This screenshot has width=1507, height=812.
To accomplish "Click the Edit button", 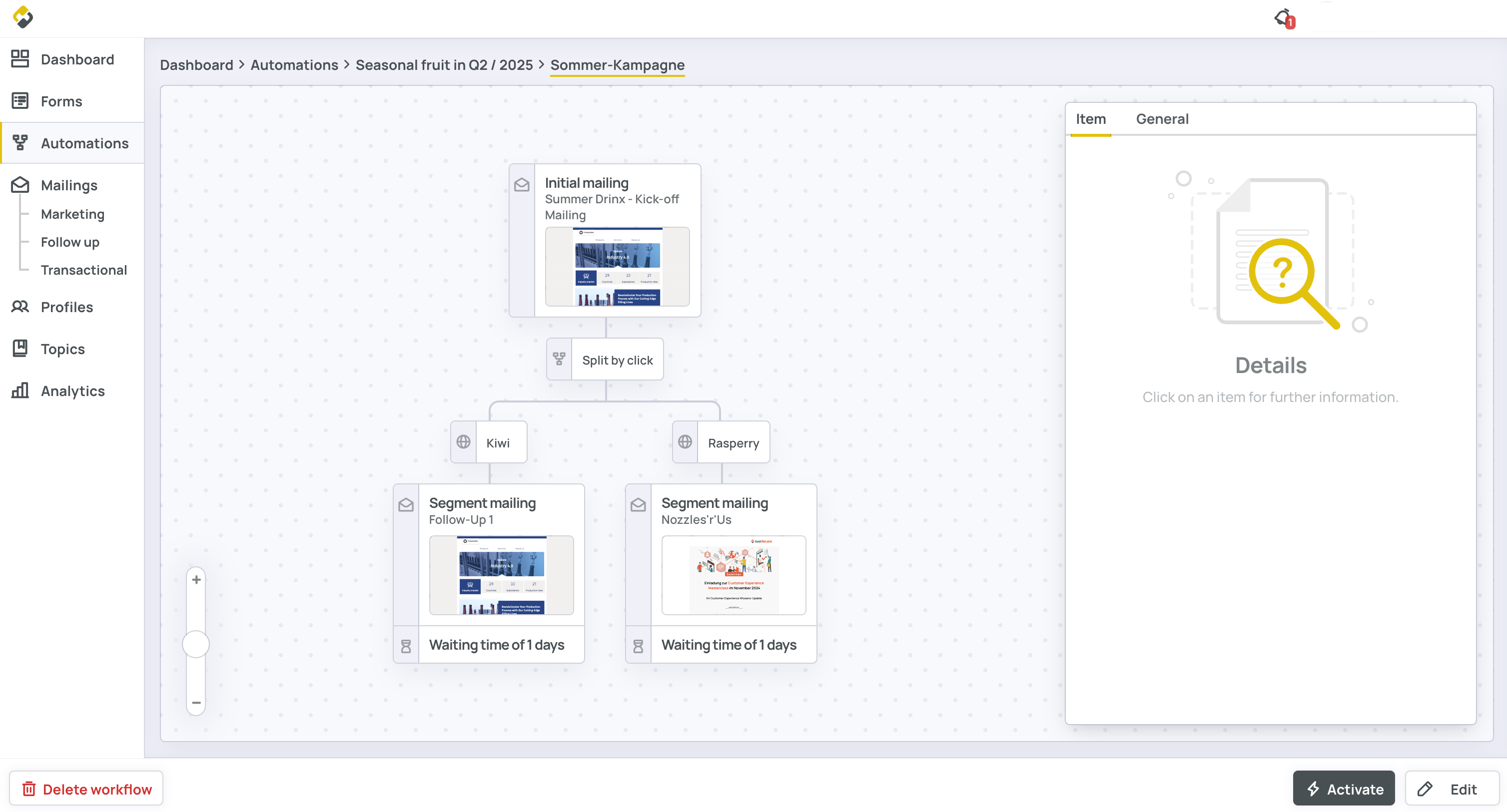I will [1452, 789].
